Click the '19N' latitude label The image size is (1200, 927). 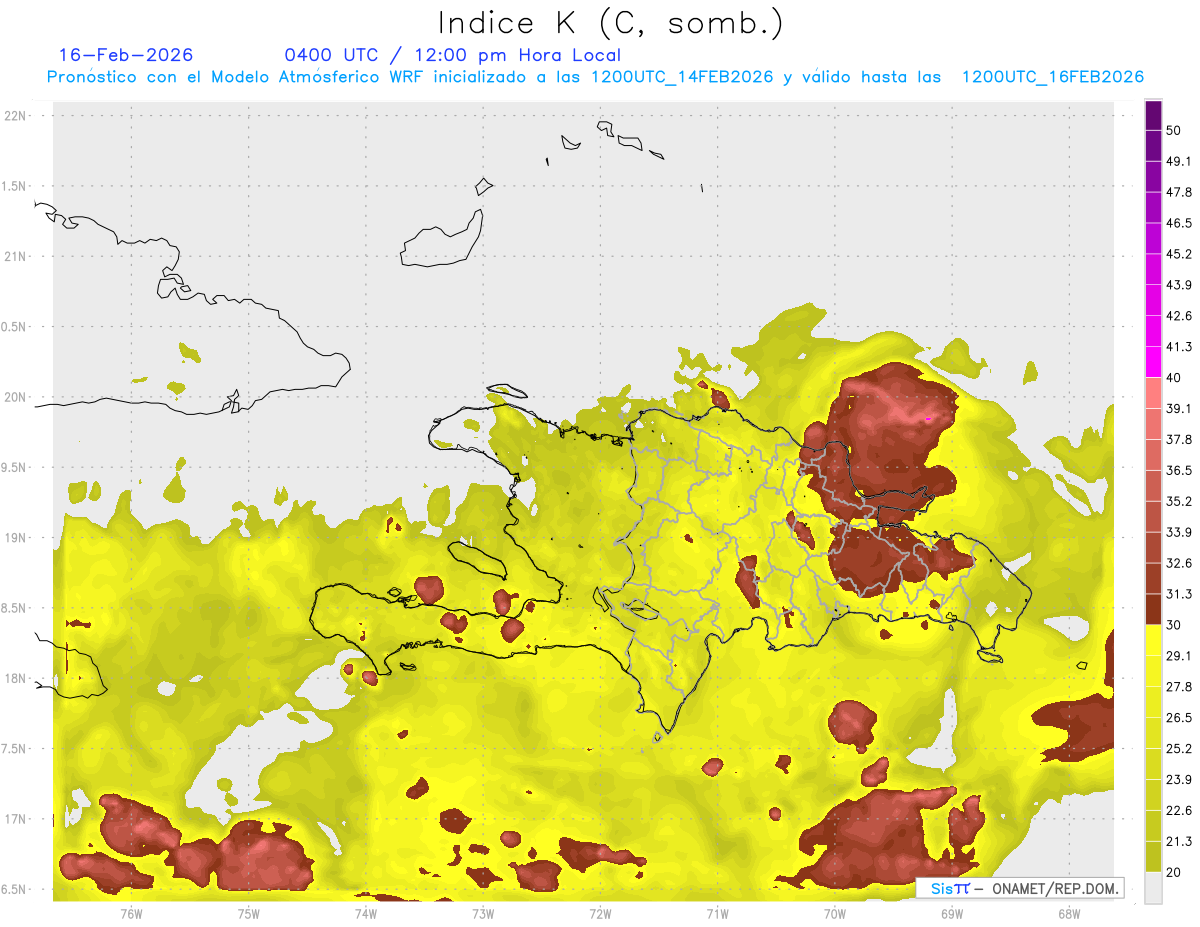[x=16, y=538]
